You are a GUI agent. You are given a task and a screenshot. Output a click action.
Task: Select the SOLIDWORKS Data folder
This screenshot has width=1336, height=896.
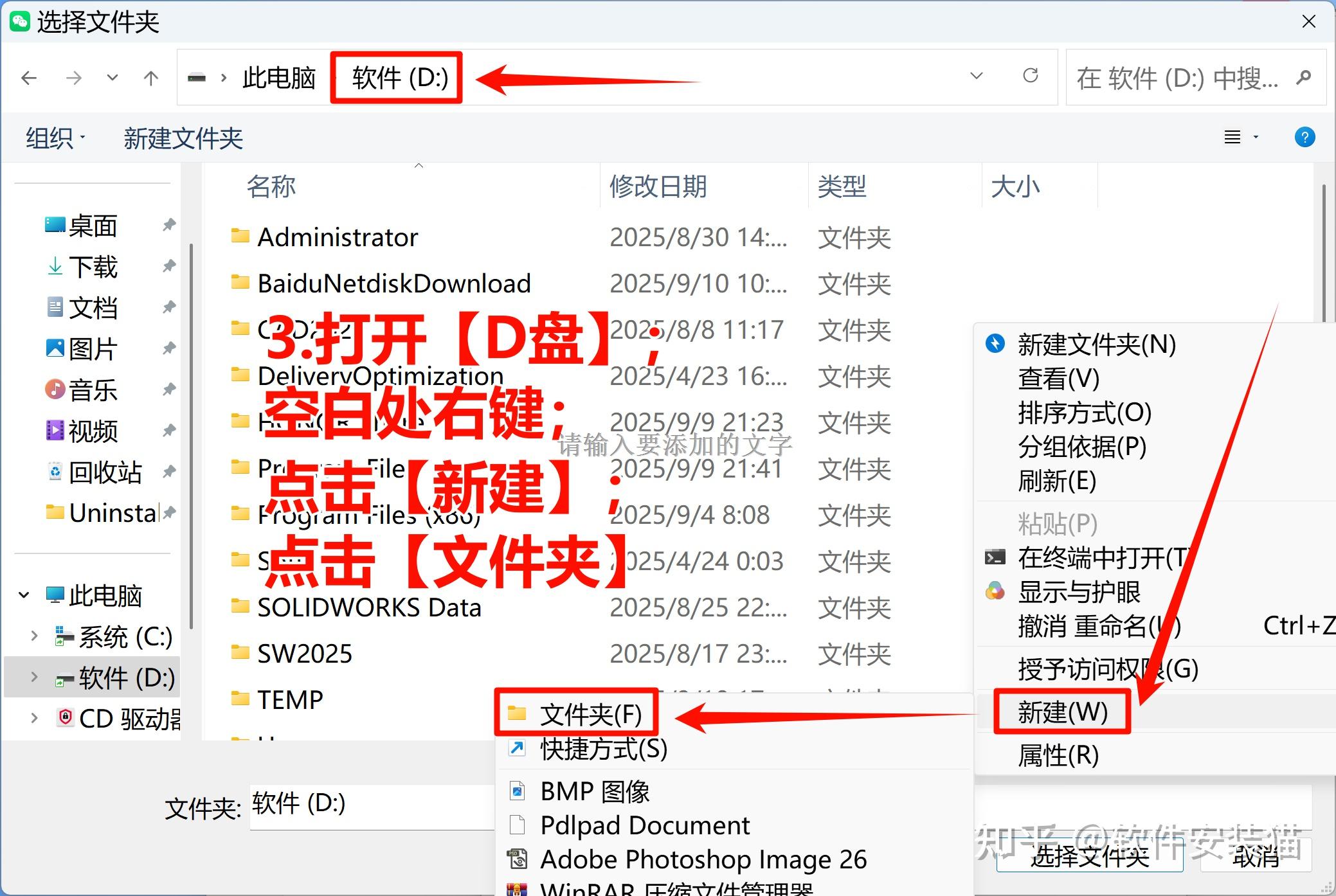pos(356,607)
